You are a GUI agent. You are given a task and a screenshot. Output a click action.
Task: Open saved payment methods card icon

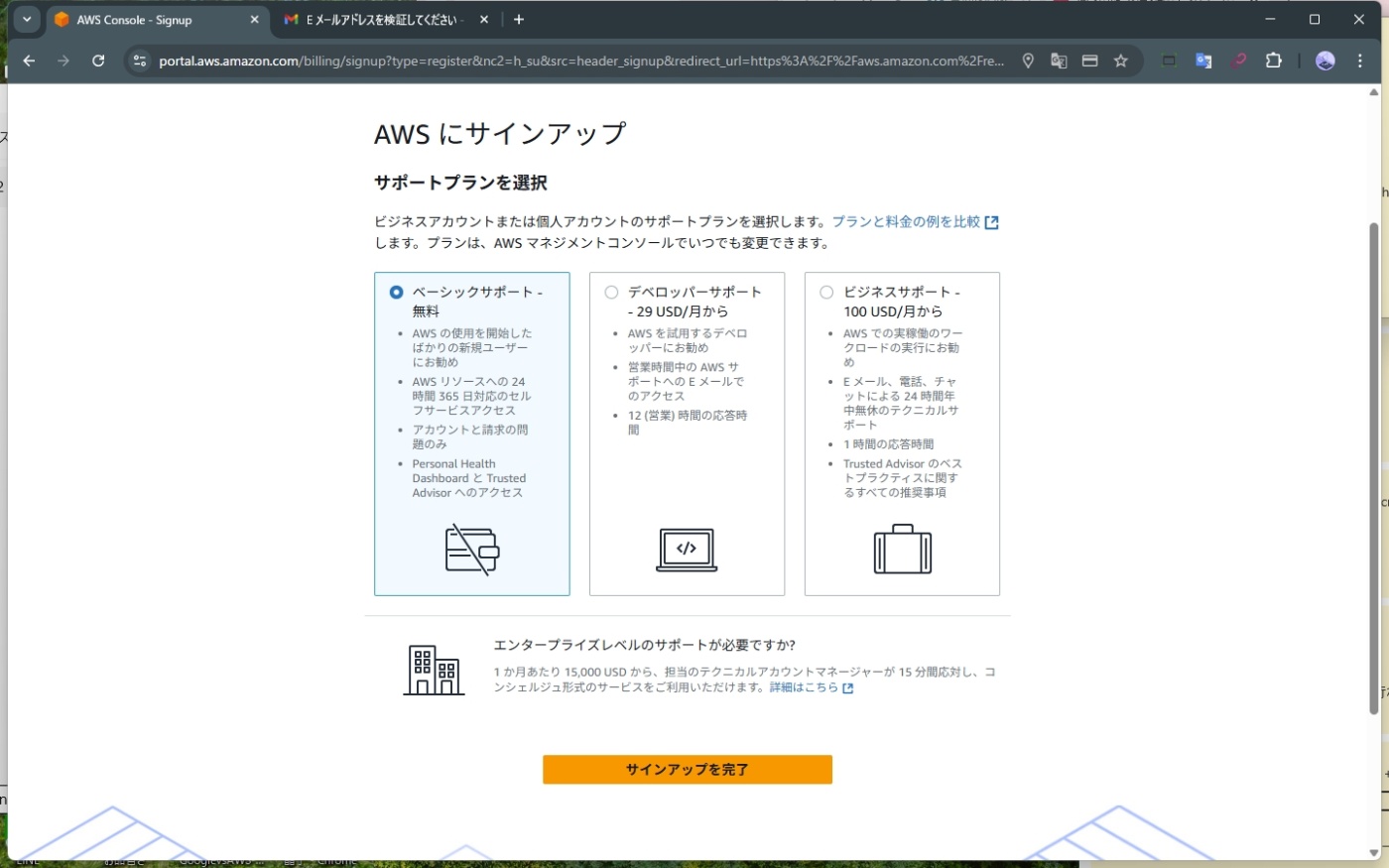(x=1089, y=61)
